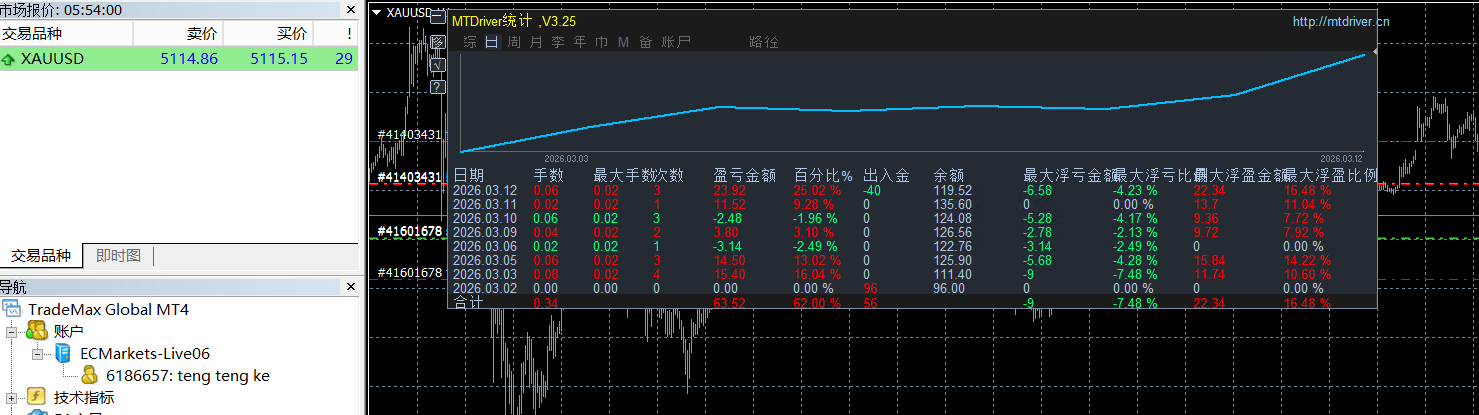This screenshot has height=415, width=1479.
Task: Select the 月 monthly statistics tab
Action: (x=536, y=42)
